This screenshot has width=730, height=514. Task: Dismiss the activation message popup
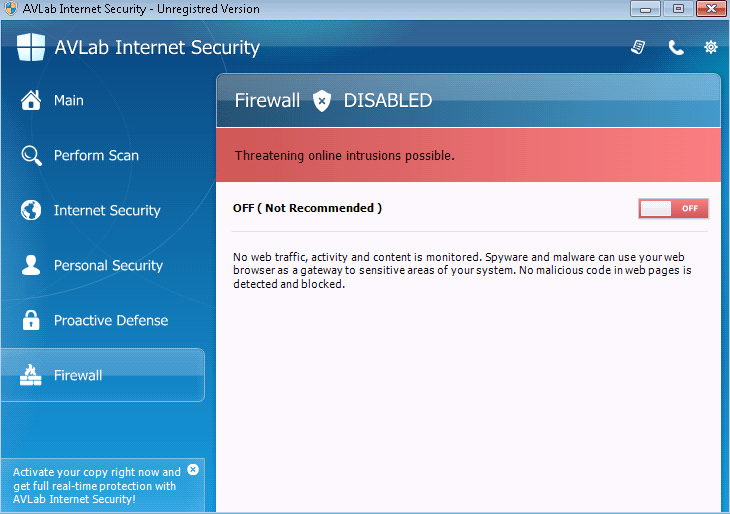point(193,469)
